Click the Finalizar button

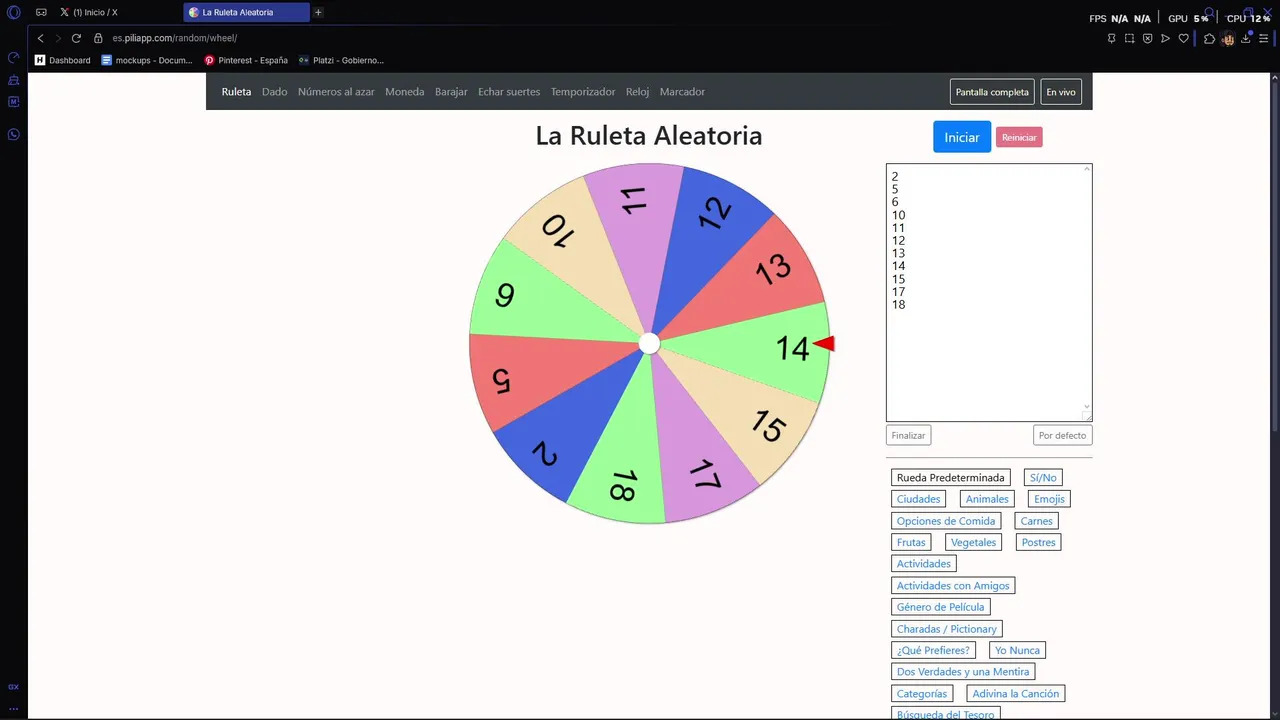[x=908, y=435]
